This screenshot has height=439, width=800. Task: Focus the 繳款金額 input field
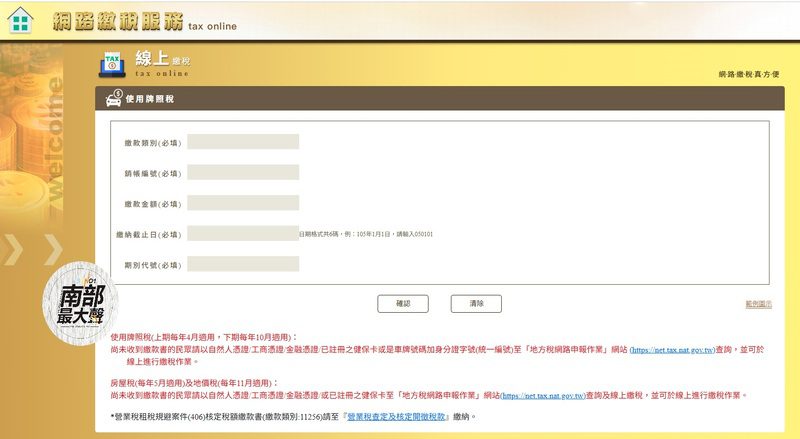pos(242,203)
